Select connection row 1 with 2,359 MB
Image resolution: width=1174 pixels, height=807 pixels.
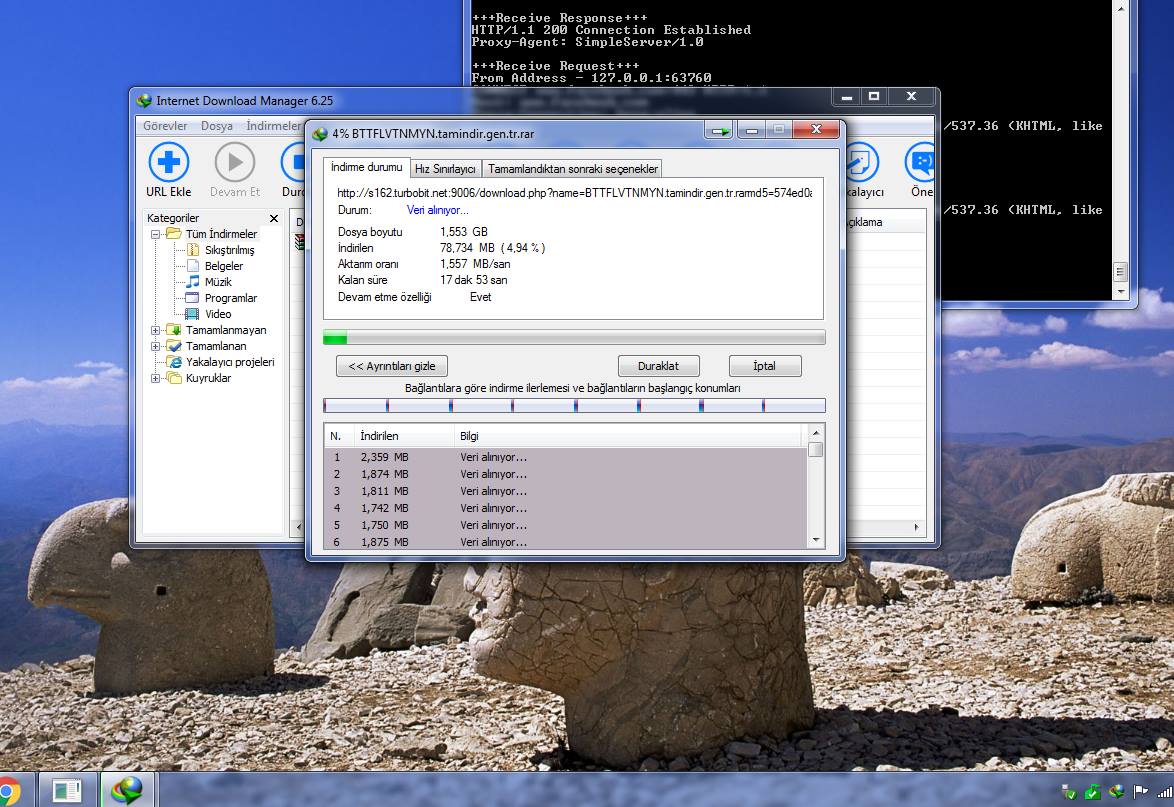pos(566,457)
